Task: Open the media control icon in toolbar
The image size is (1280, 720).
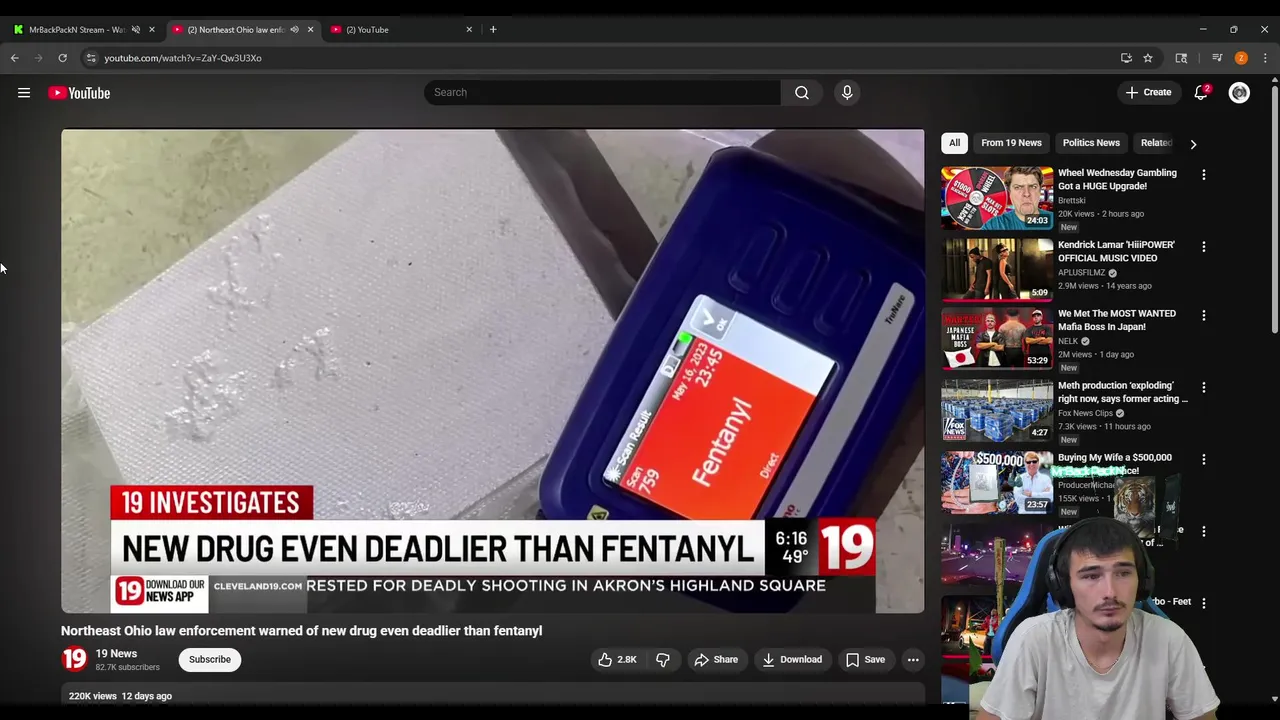Action: [1217, 58]
